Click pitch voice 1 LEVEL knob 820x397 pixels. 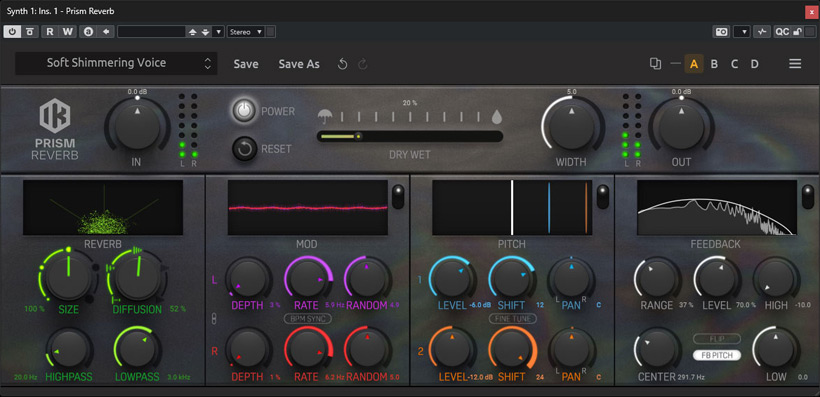coord(452,278)
